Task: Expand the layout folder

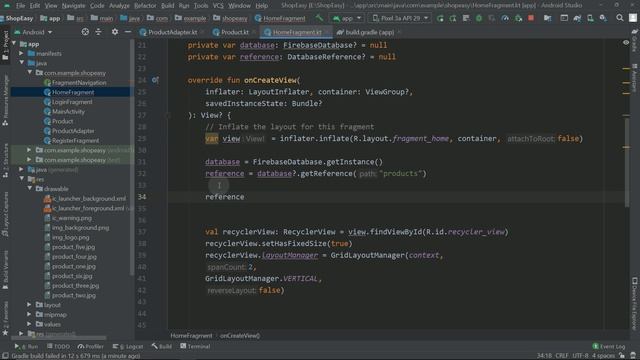Action: (29, 304)
